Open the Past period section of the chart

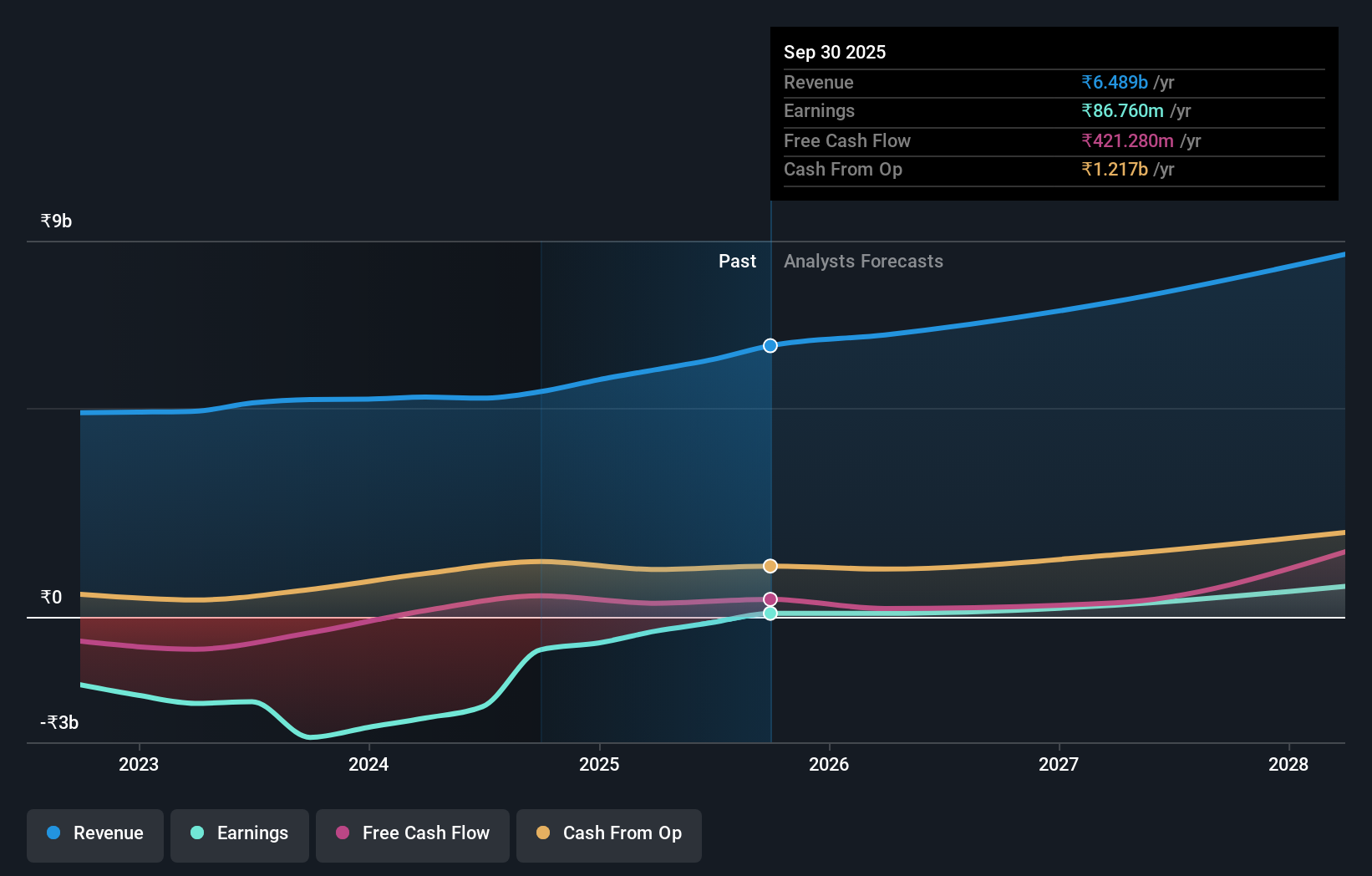pos(736,261)
